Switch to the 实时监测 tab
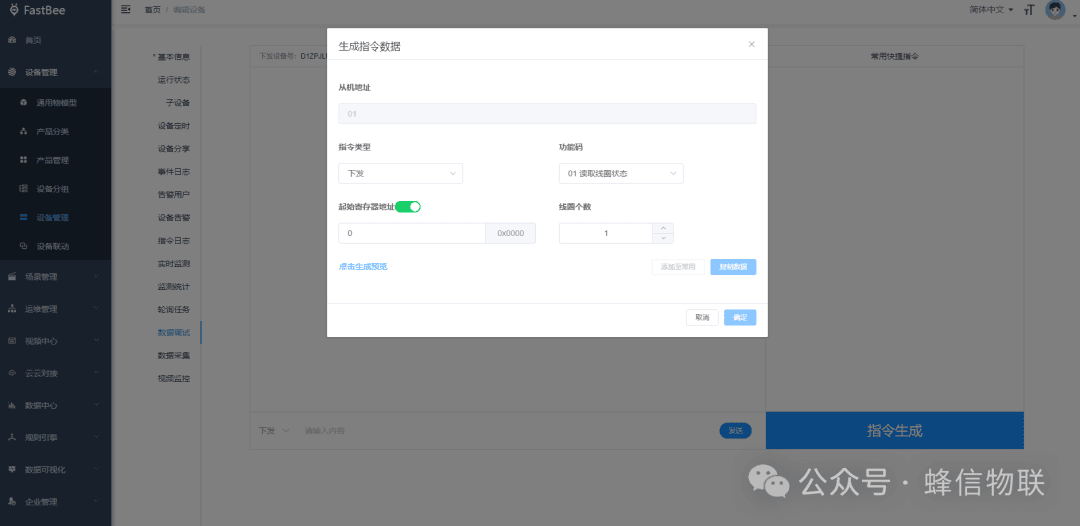Viewport: 1080px width, 526px height. pos(174,264)
